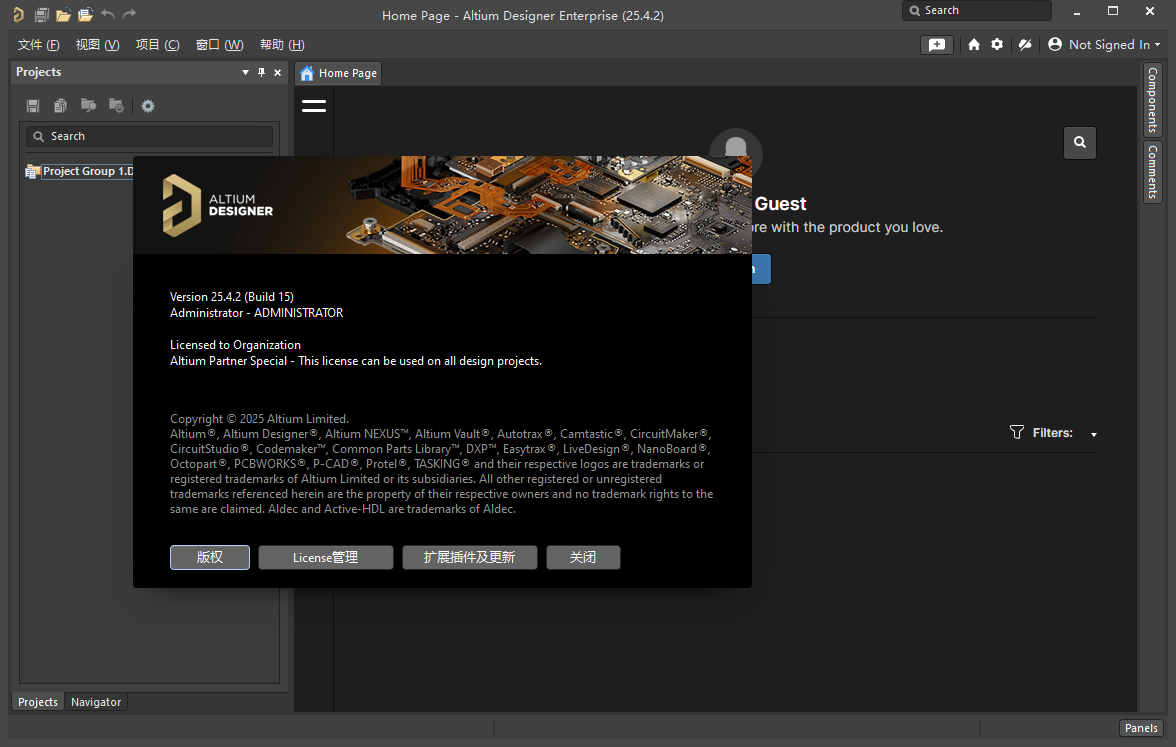Open the Components side panel tab
Image resolution: width=1176 pixels, height=747 pixels.
click(x=1153, y=100)
